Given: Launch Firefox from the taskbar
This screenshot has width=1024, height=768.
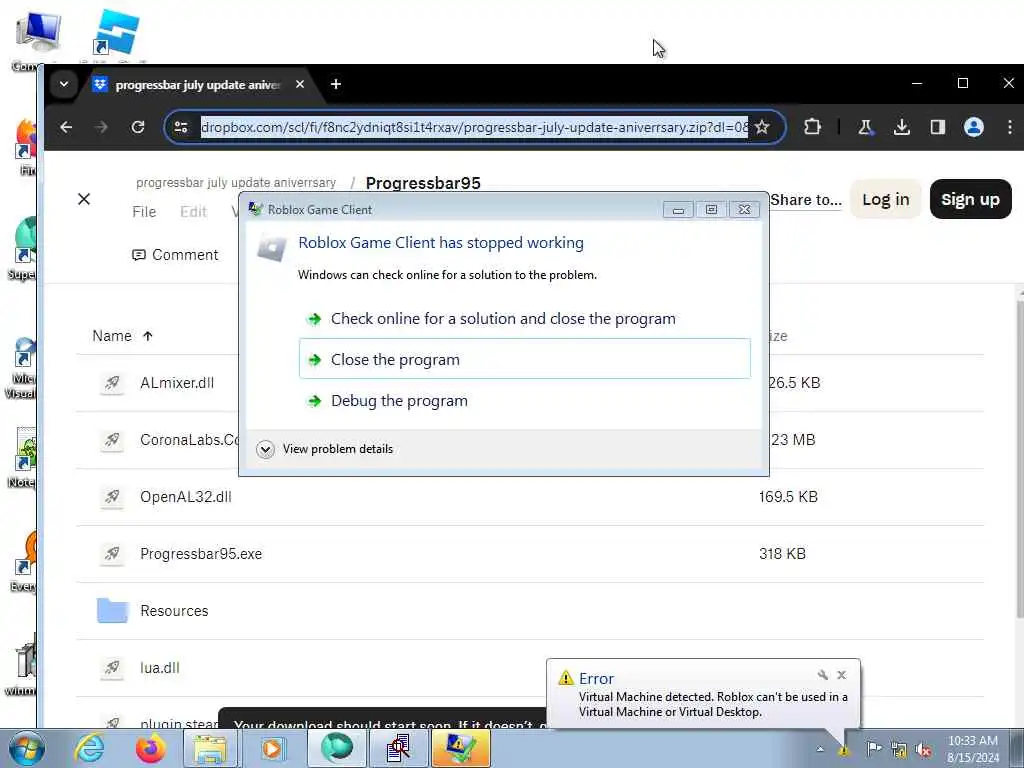Looking at the screenshot, I should [x=150, y=748].
